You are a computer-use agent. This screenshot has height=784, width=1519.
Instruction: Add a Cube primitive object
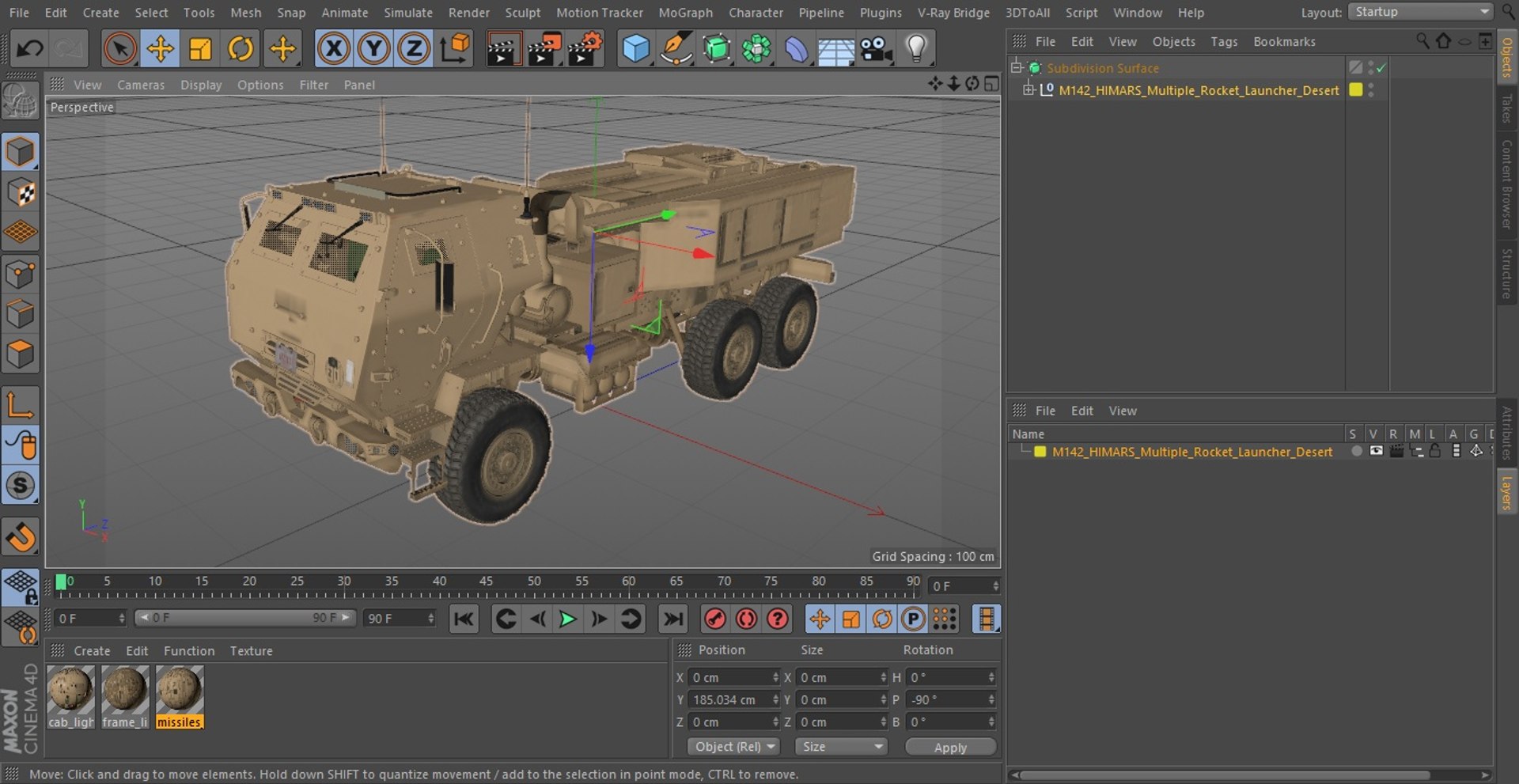coord(636,49)
